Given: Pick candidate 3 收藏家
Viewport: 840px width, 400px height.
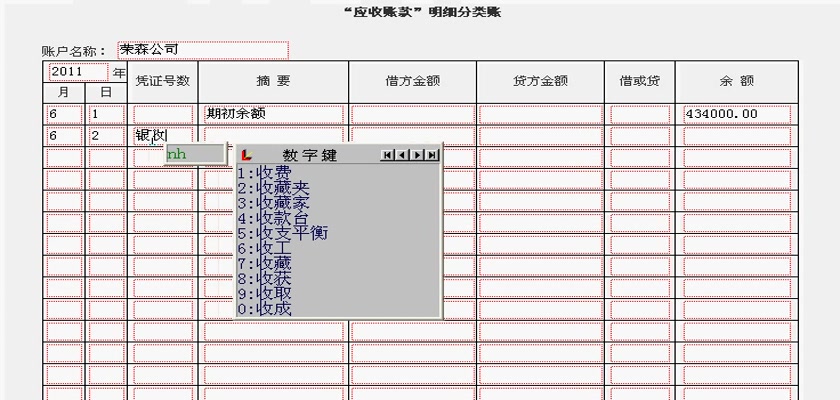Looking at the screenshot, I should tap(272, 203).
